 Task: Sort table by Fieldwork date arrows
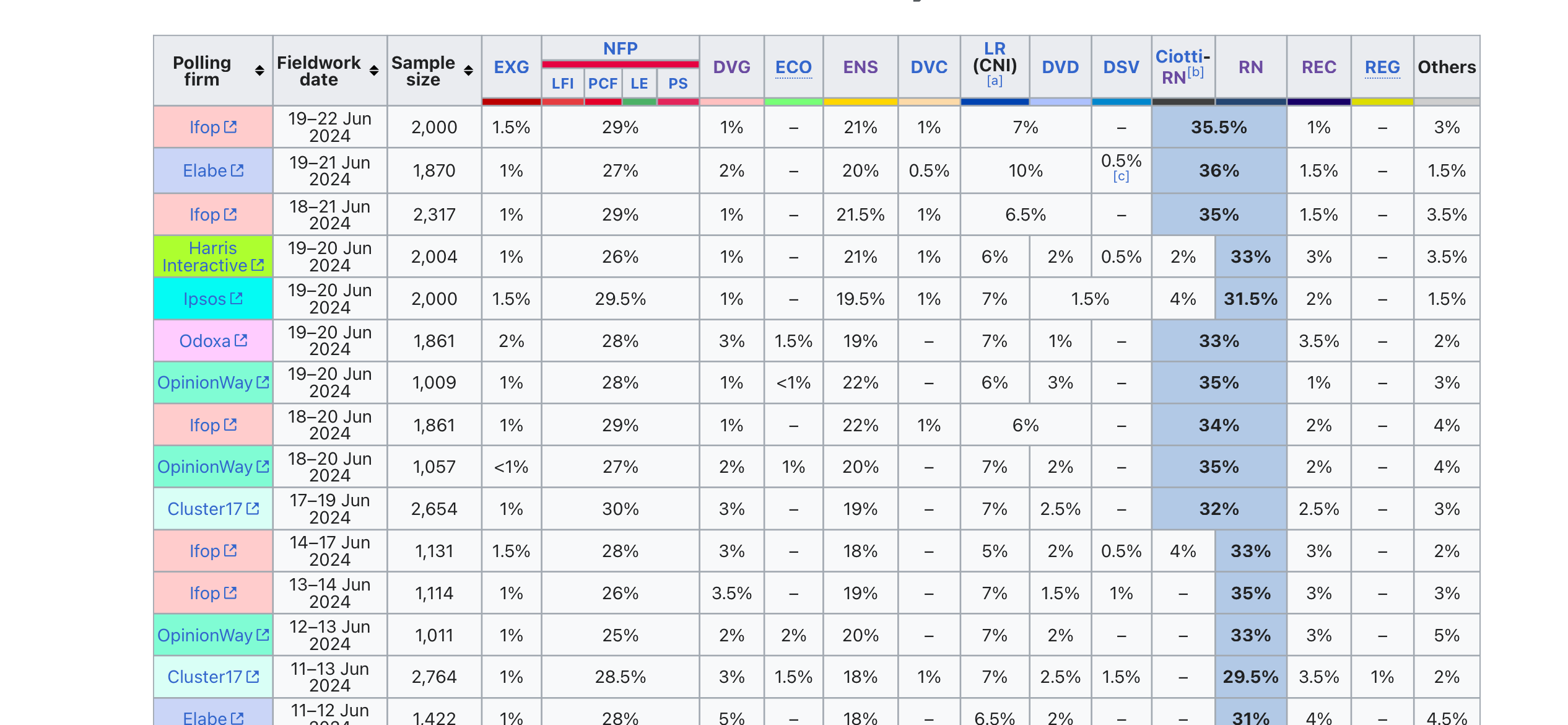(x=374, y=71)
